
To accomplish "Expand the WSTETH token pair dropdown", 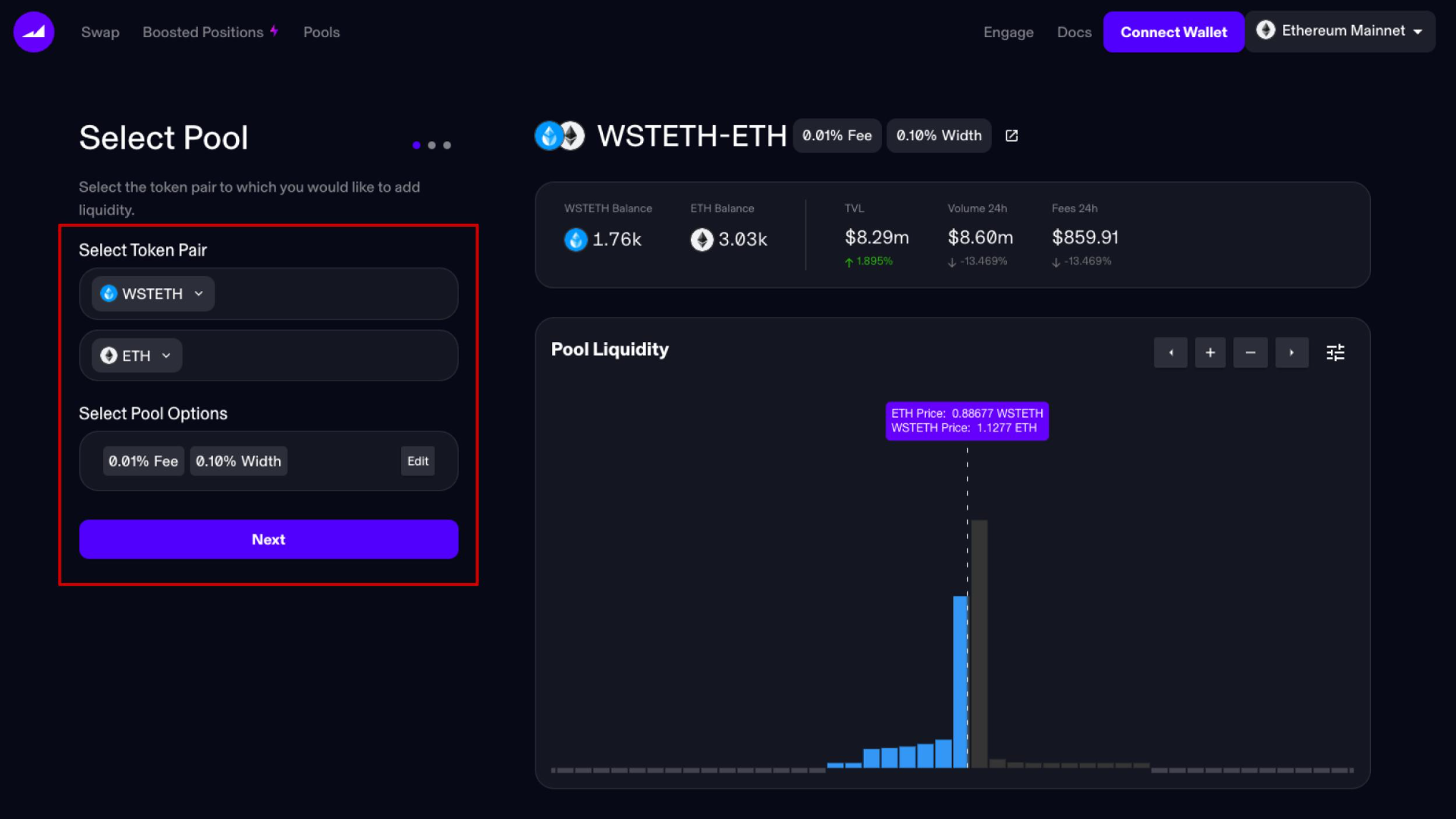I will [150, 293].
